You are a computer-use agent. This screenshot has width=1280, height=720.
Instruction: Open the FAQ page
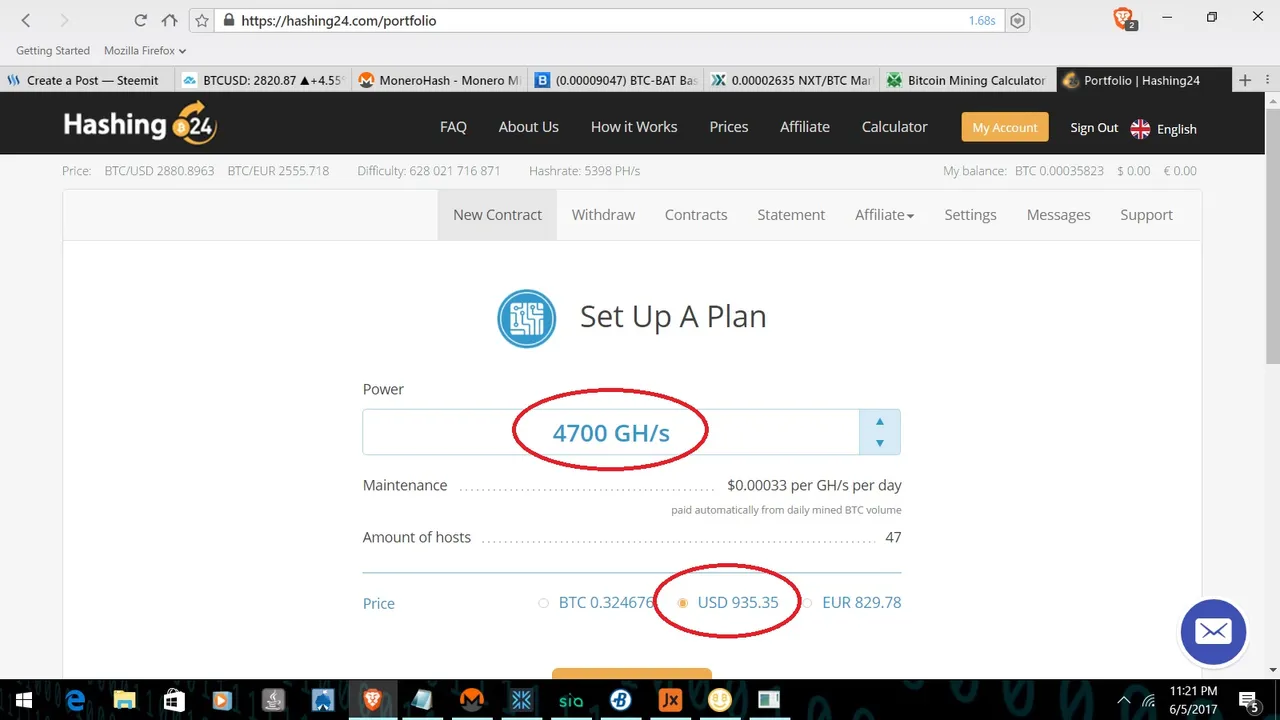[x=453, y=127]
